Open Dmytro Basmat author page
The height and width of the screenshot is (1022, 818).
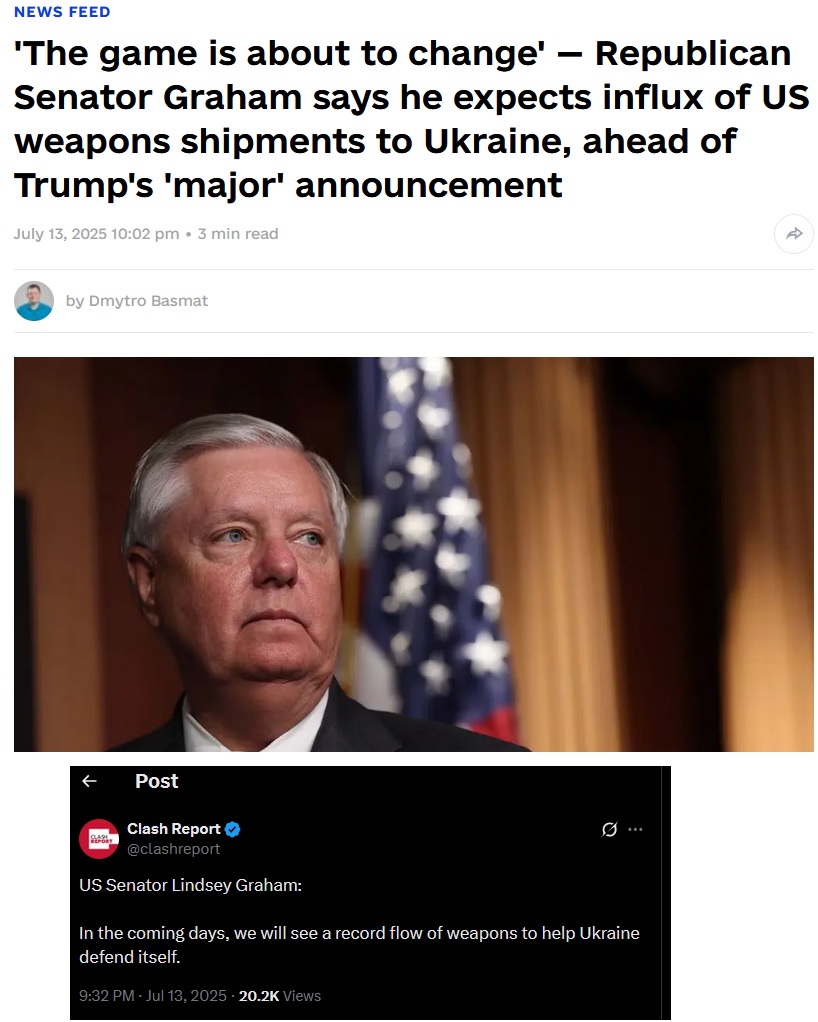tap(148, 300)
